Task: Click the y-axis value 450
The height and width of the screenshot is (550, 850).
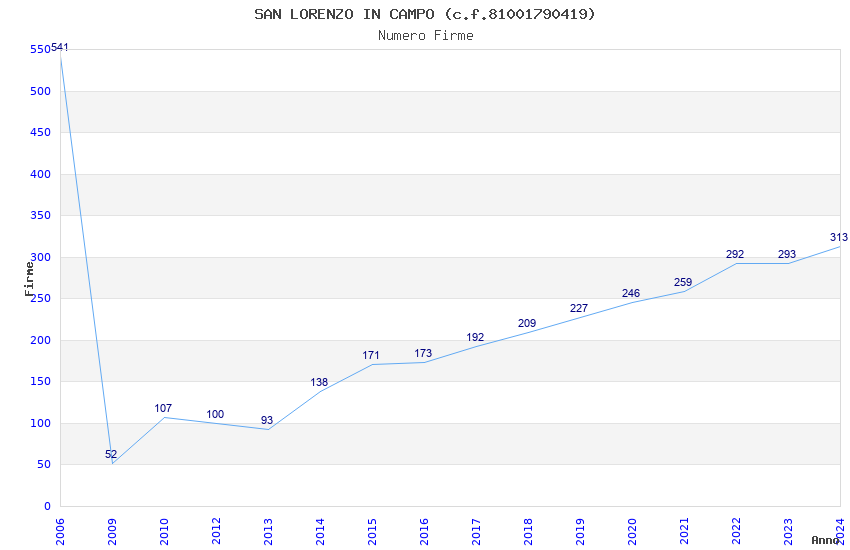Action: [x=40, y=133]
